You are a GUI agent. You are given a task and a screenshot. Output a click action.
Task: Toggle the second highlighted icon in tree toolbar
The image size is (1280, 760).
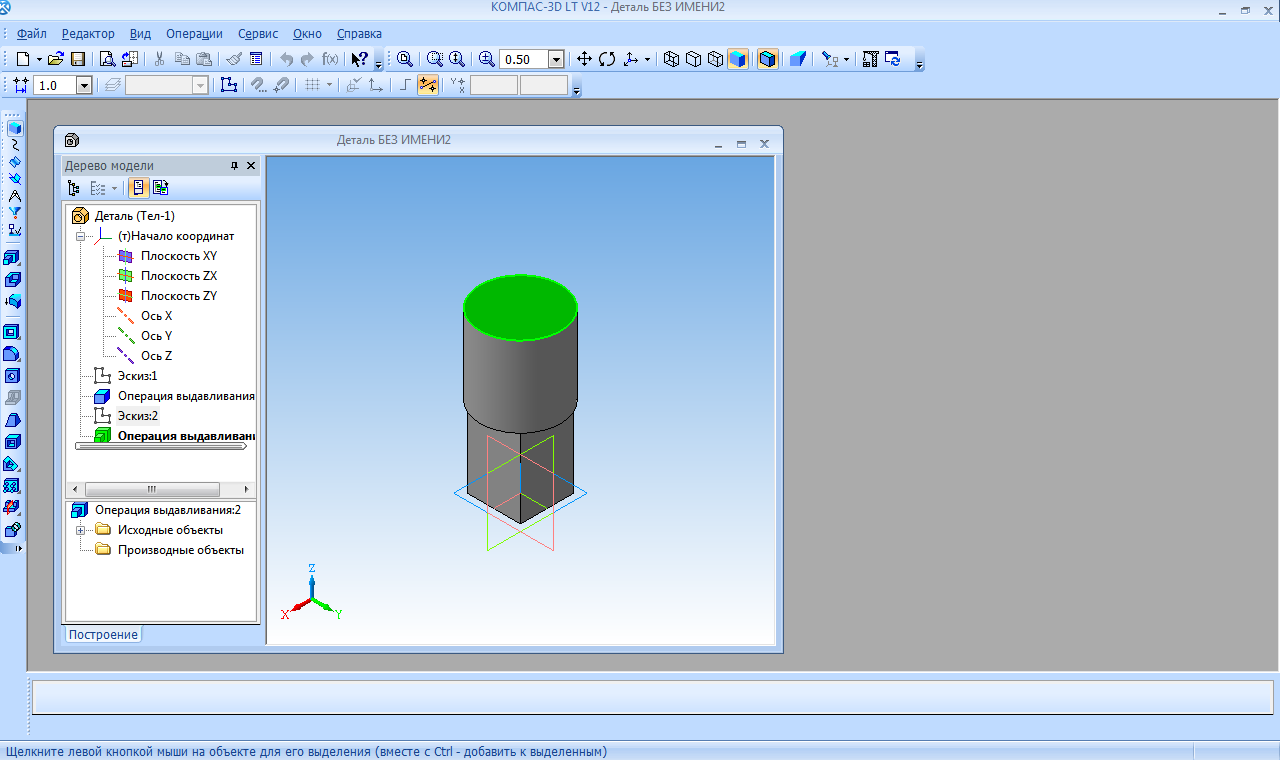(x=160, y=188)
